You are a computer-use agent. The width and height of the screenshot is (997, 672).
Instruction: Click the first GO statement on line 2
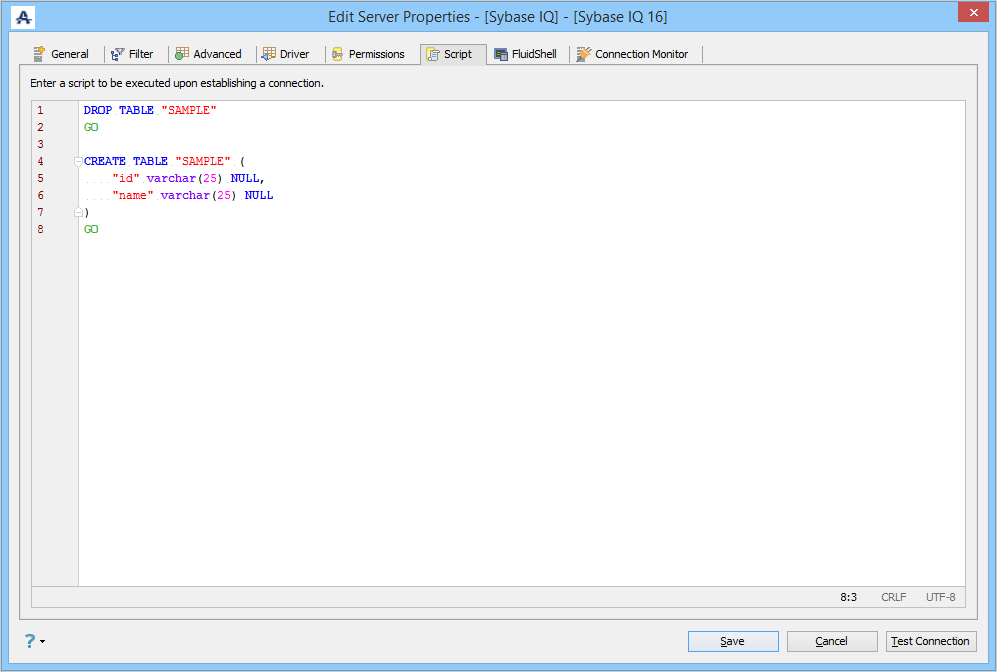coord(91,127)
